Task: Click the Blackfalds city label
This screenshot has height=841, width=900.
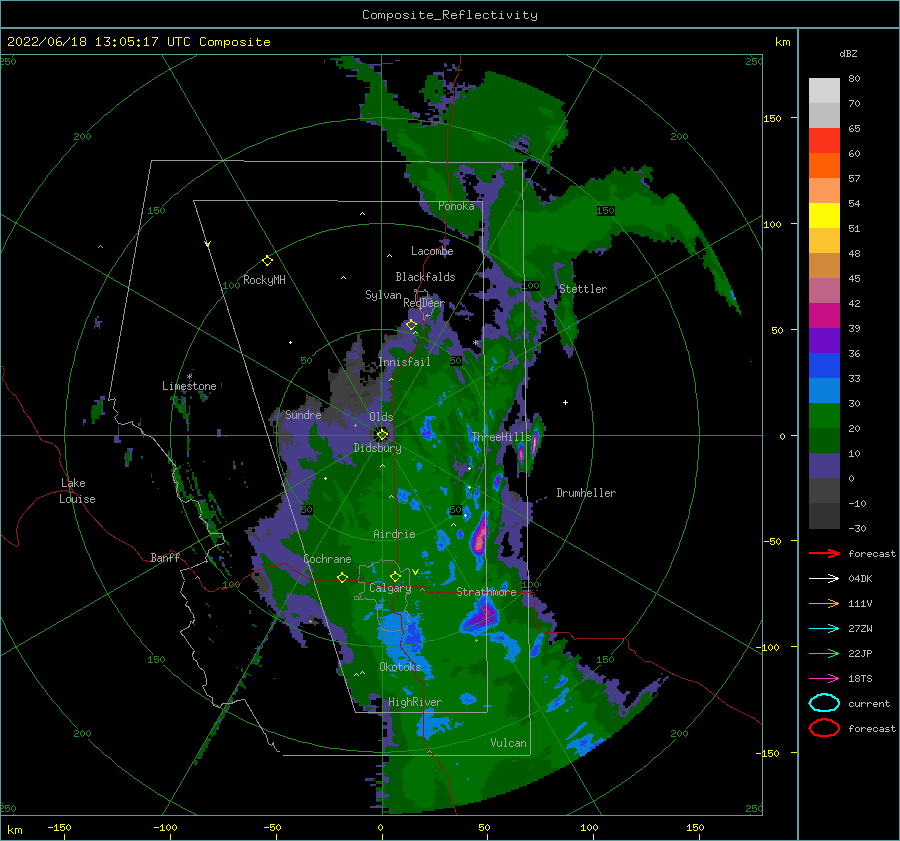Action: [x=425, y=277]
